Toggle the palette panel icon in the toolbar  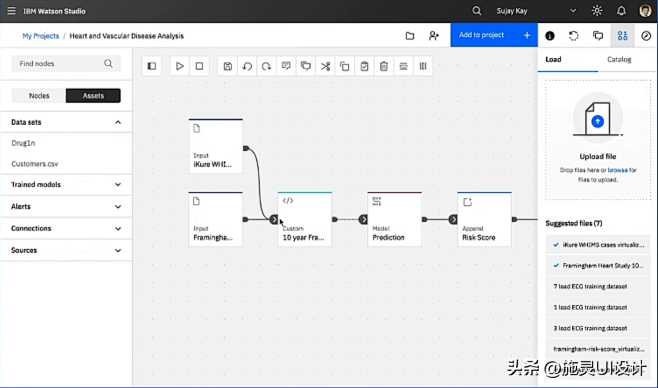152,66
